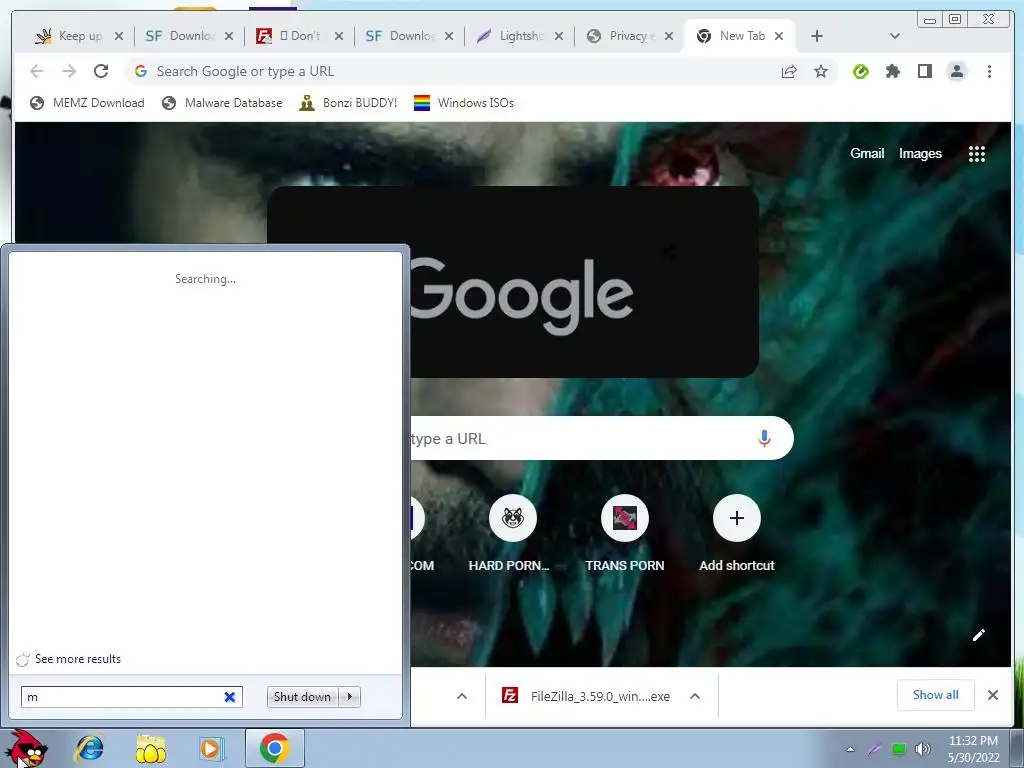Open the MEMZ Download bookmark
1024x768 pixels.
pyautogui.click(x=88, y=103)
